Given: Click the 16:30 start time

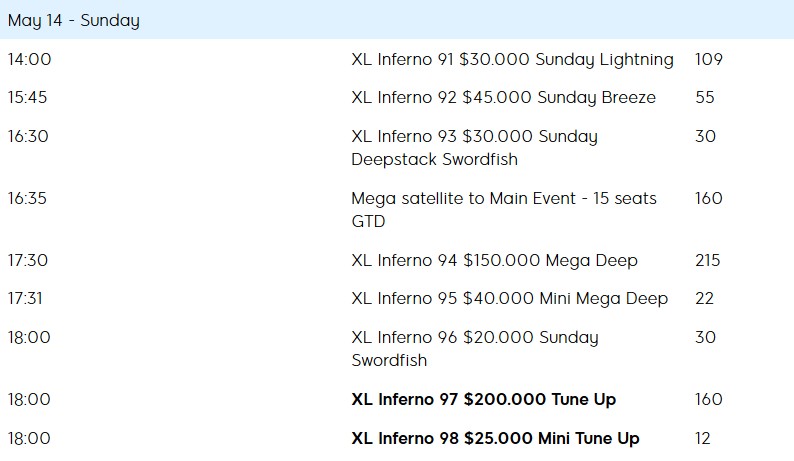Looking at the screenshot, I should [x=28, y=136].
